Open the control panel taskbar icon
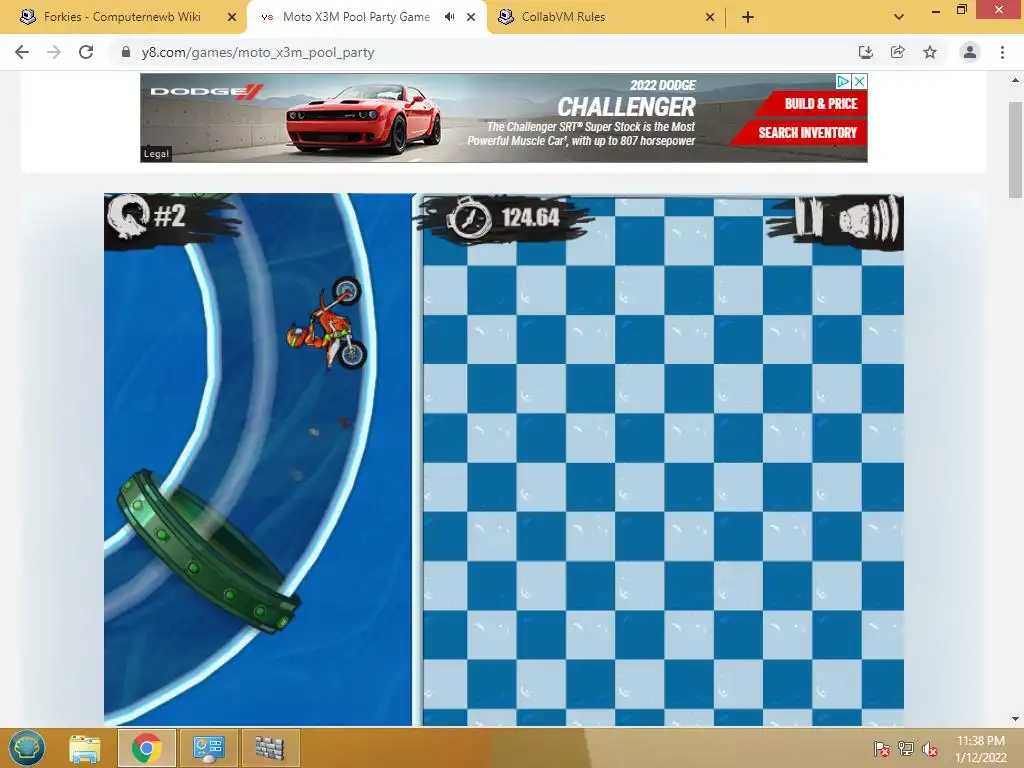The width and height of the screenshot is (1024, 768). pyautogui.click(x=208, y=748)
